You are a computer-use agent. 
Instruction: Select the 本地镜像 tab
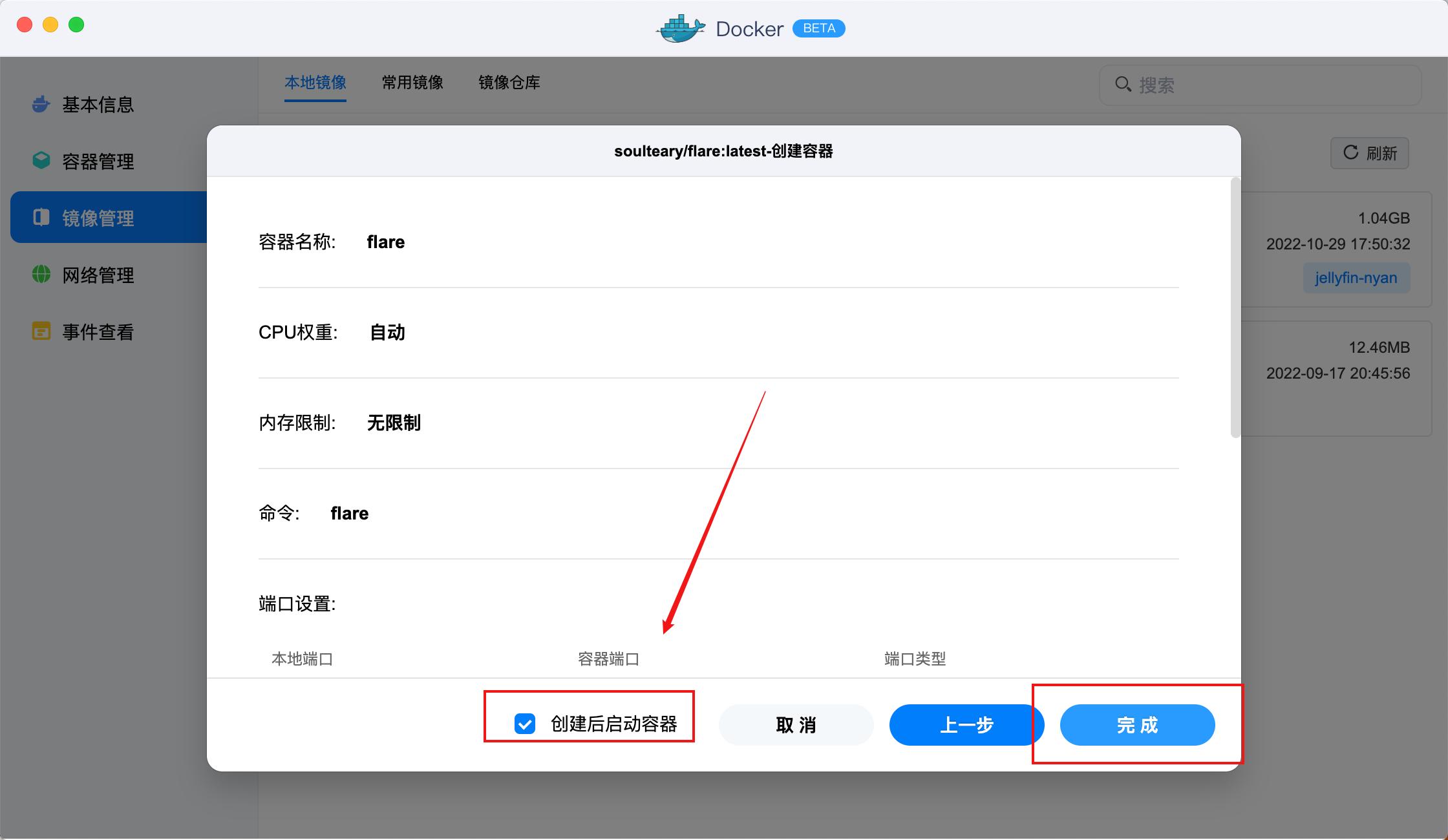click(315, 83)
